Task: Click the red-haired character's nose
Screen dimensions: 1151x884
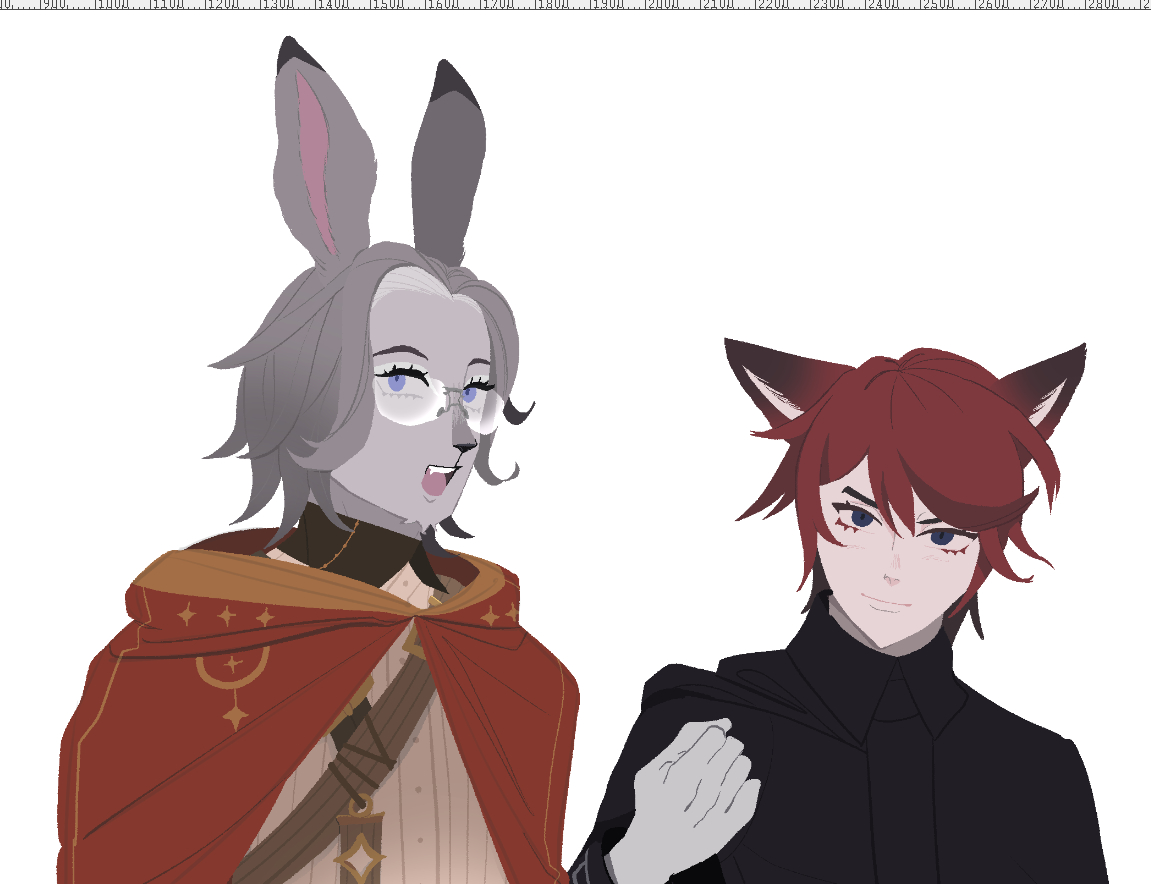Action: [892, 577]
